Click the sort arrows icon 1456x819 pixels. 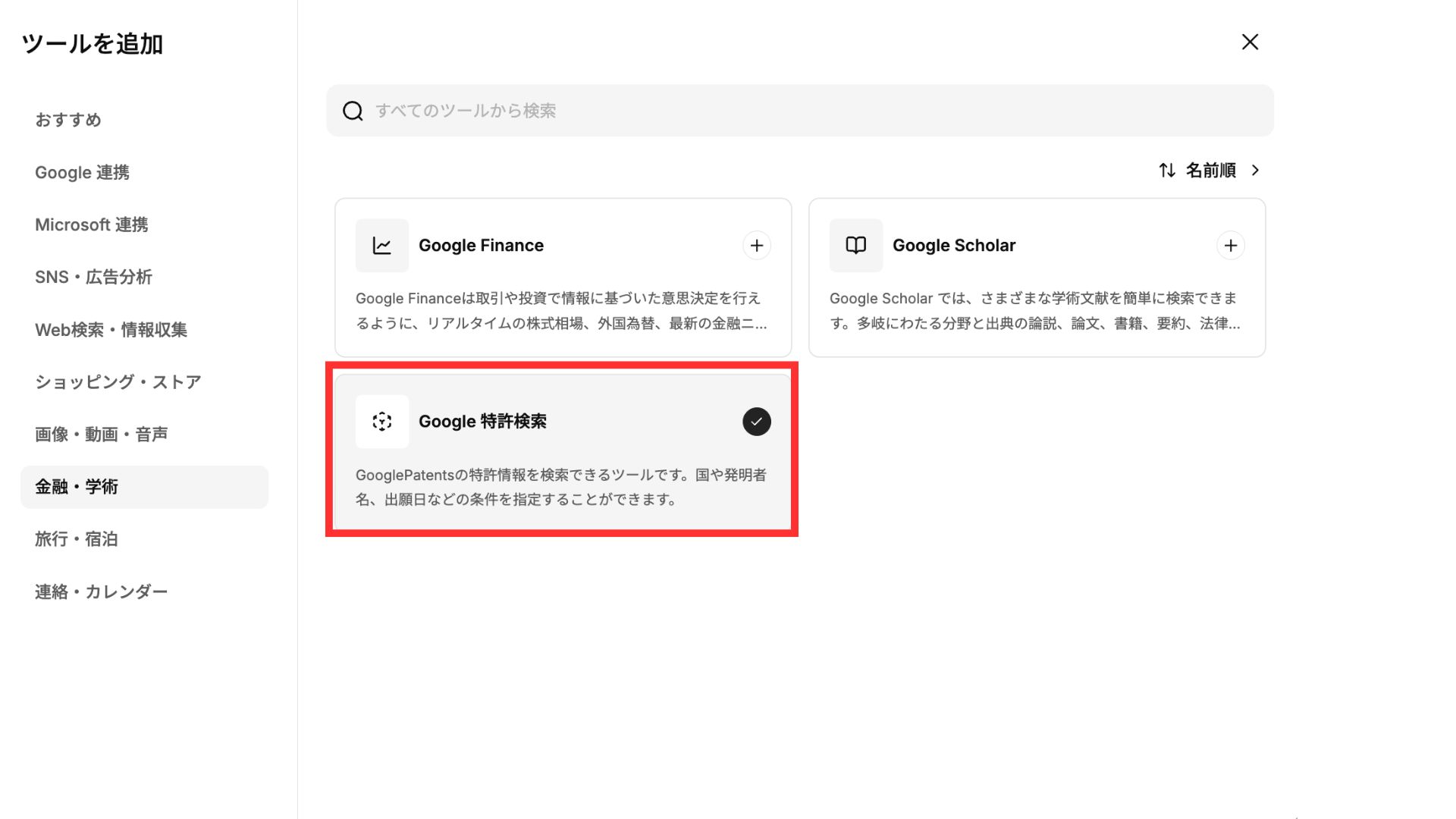pos(1167,171)
